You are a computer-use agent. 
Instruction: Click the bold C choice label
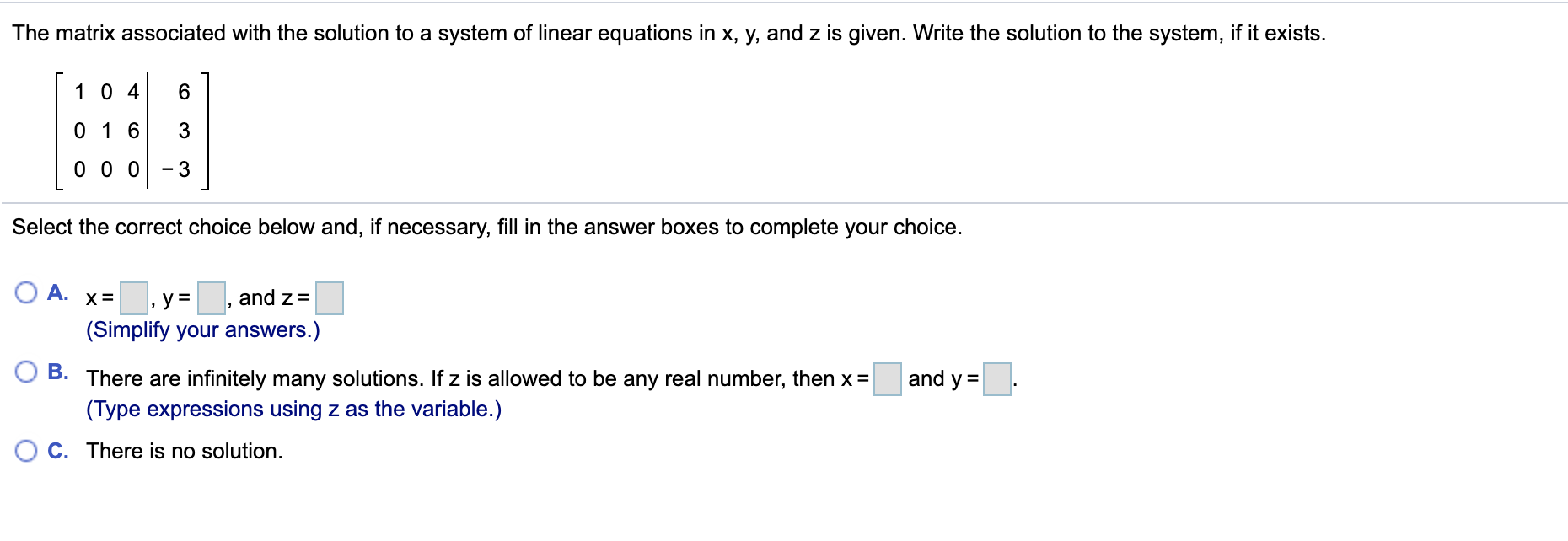click(x=58, y=451)
